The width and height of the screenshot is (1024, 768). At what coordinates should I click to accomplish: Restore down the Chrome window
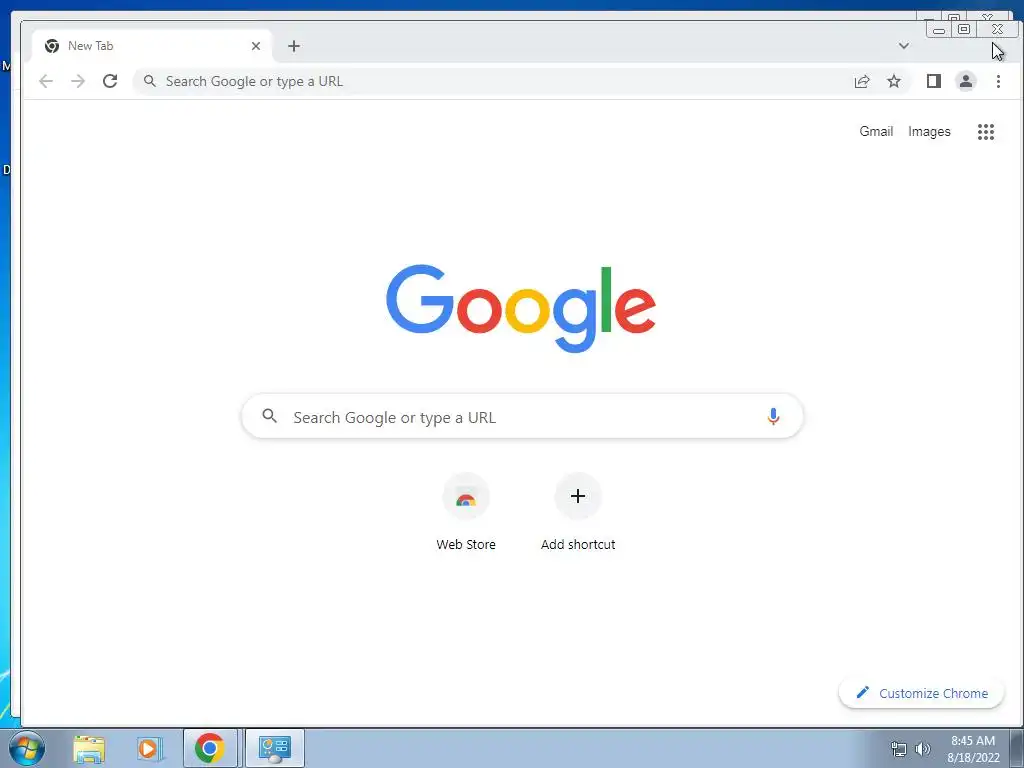pyautogui.click(x=964, y=29)
